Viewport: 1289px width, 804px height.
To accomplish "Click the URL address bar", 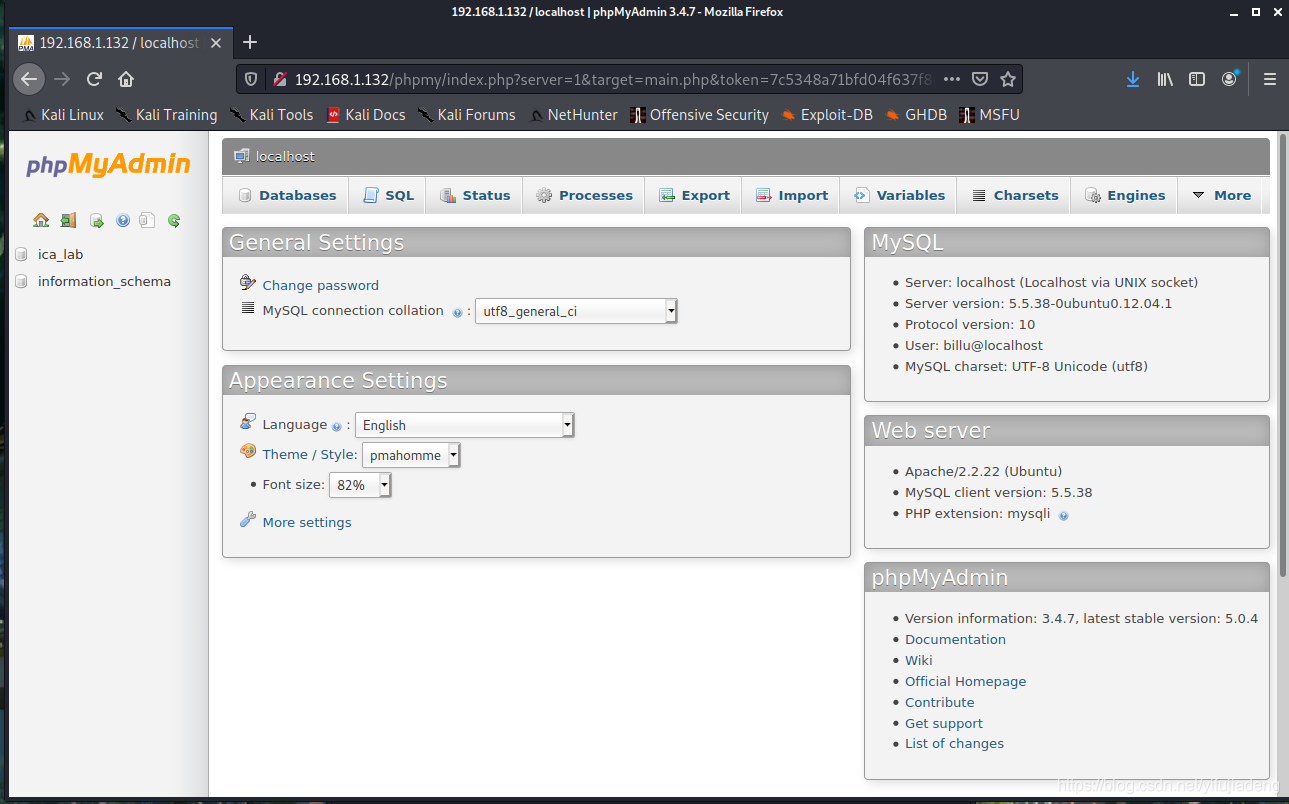I will pos(612,79).
